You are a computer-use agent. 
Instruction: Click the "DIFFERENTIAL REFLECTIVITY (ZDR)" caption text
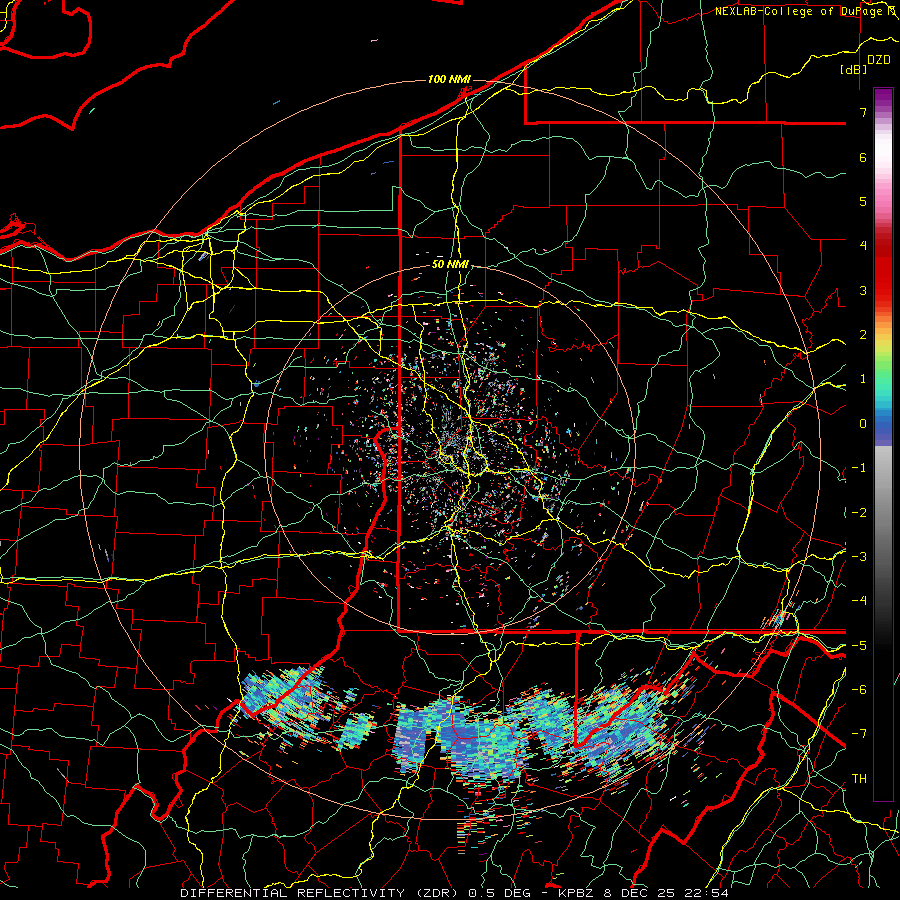pyautogui.click(x=320, y=893)
